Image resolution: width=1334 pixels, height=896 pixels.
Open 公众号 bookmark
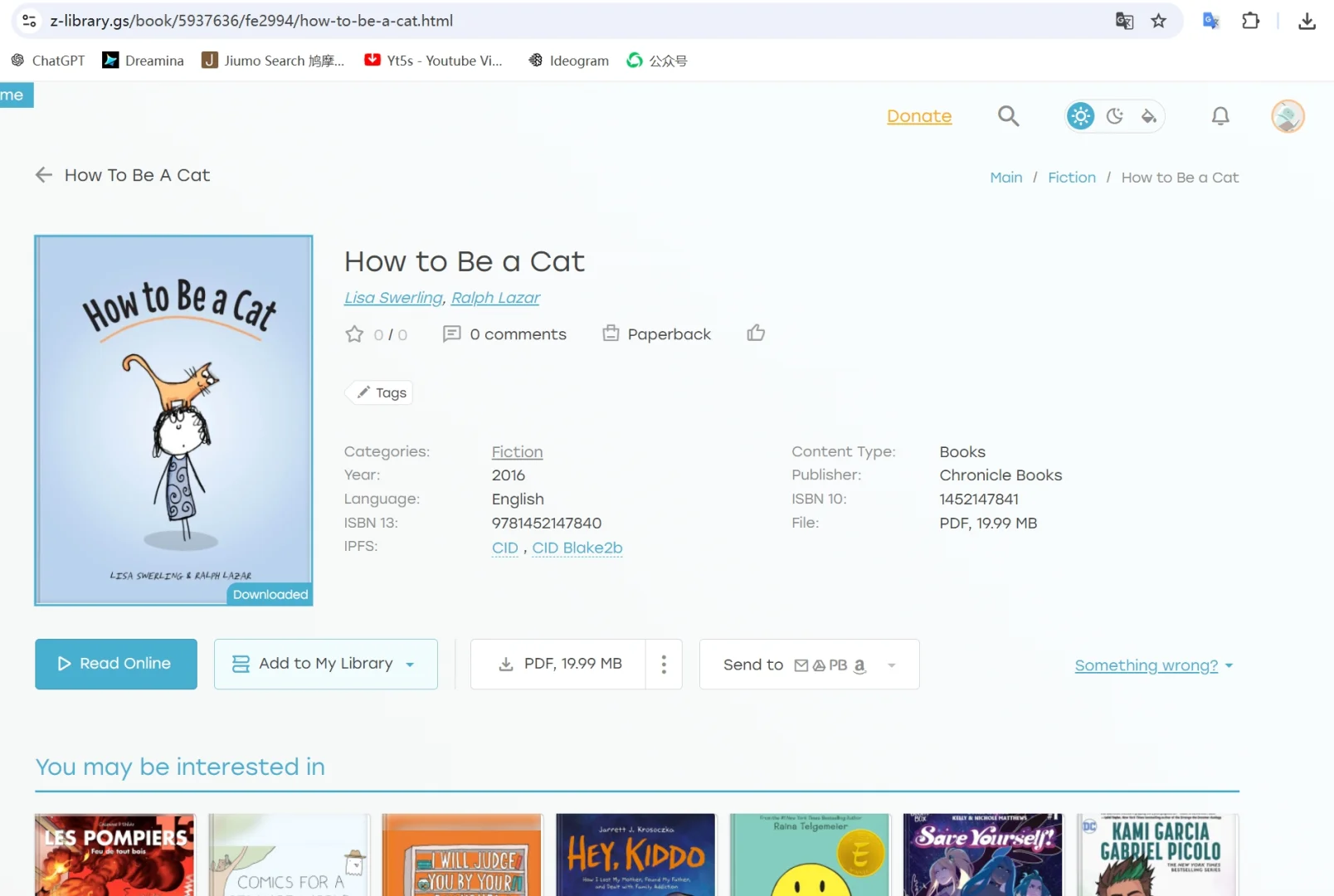[657, 61]
